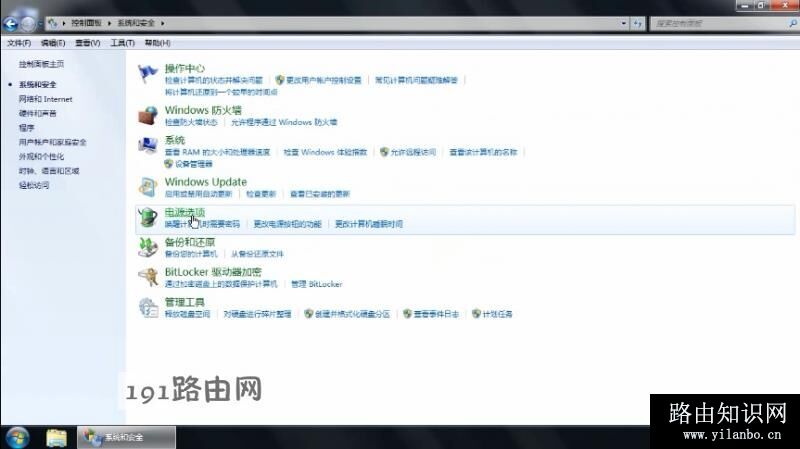Image resolution: width=800 pixels, height=449 pixels.
Task: Open the address bar history dropdown arrow
Action: coord(623,23)
